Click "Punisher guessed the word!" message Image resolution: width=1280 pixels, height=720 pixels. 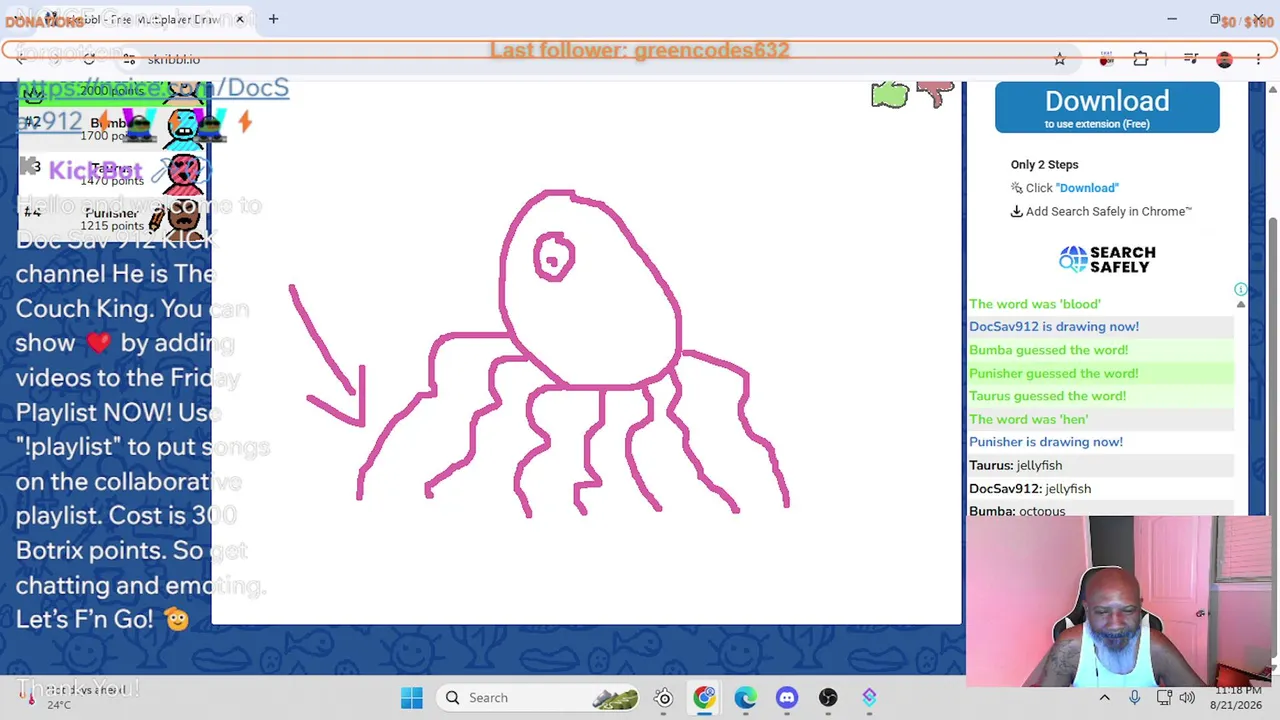tap(1053, 373)
